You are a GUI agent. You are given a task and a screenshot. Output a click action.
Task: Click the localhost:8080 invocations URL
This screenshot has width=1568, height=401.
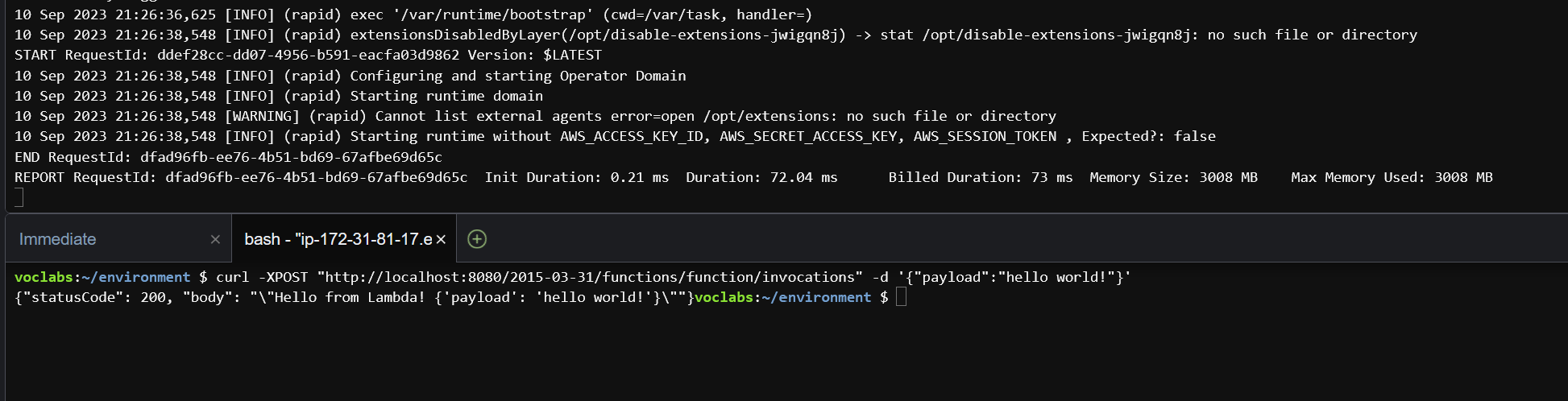(x=589, y=277)
